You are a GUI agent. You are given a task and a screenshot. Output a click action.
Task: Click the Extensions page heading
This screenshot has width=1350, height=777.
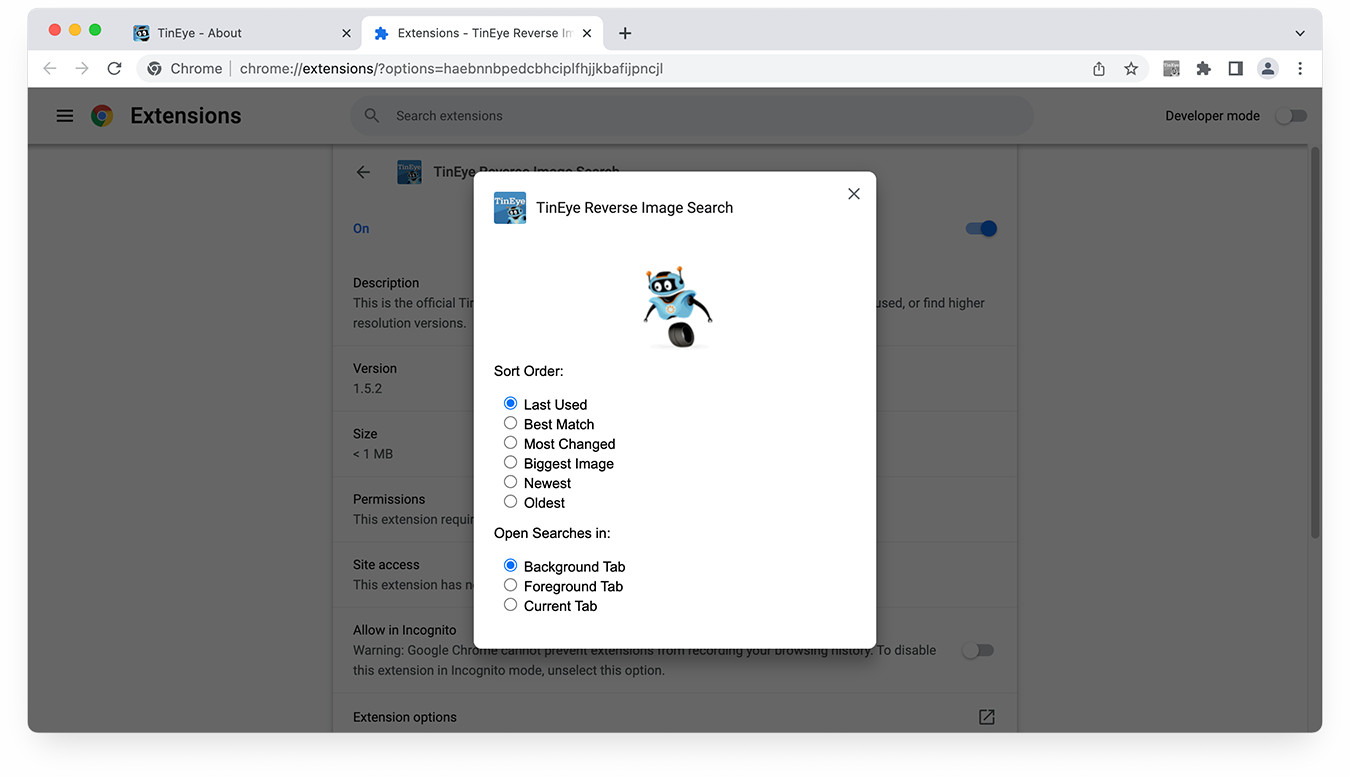tap(186, 116)
